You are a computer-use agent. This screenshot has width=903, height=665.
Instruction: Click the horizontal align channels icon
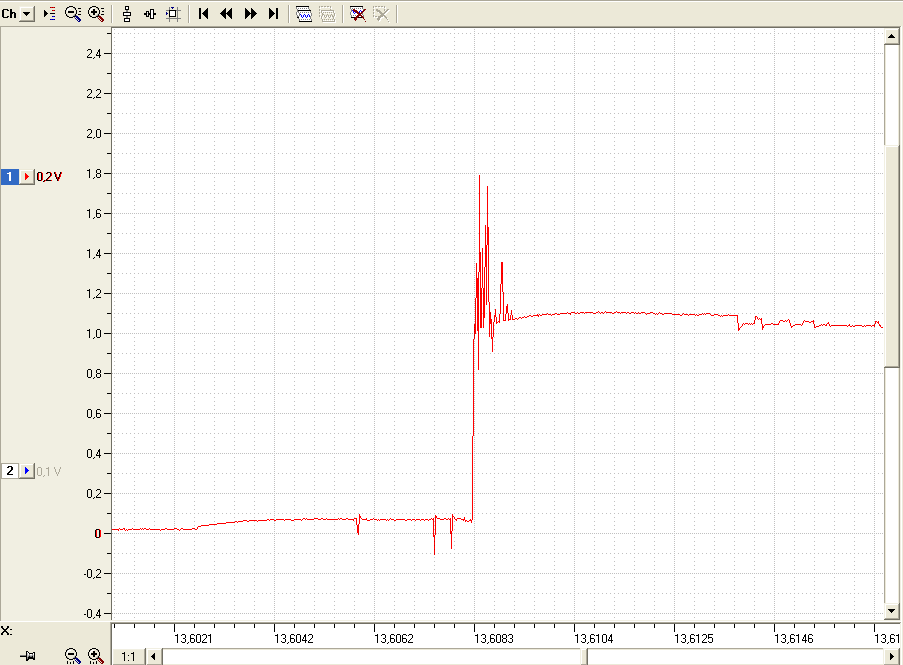[x=150, y=14]
